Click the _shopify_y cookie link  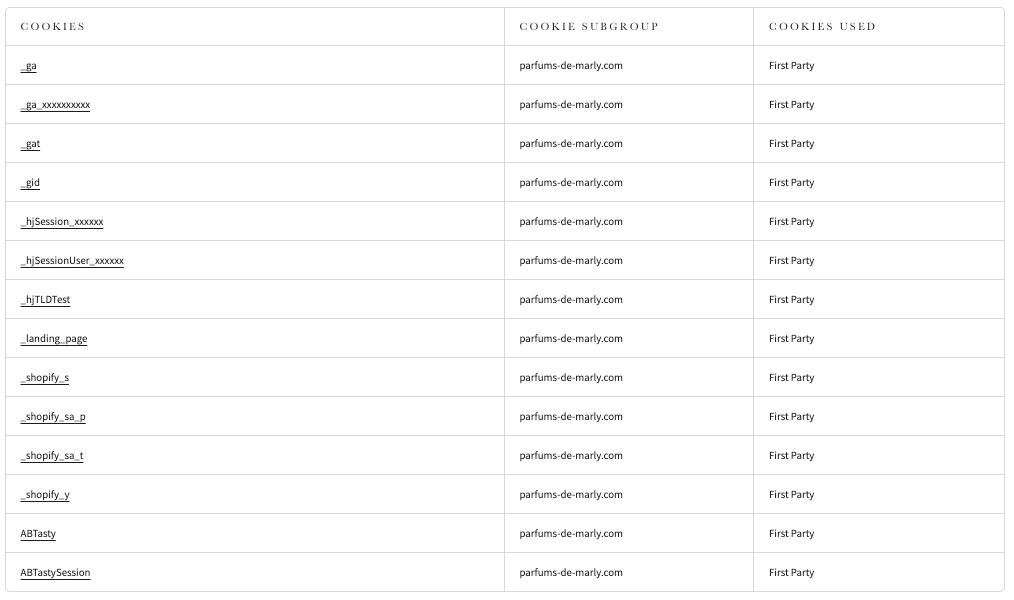(x=45, y=495)
